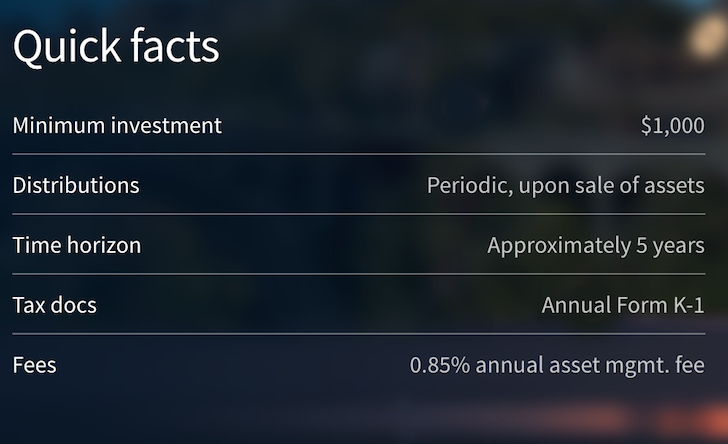Image resolution: width=728 pixels, height=444 pixels.
Task: Click the word Quick in the heading
Action: pyautogui.click(x=67, y=46)
